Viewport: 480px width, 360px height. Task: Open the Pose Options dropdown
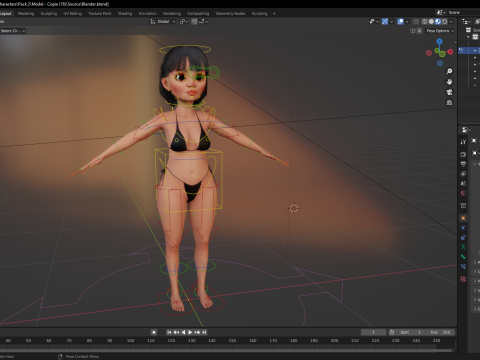tap(440, 31)
